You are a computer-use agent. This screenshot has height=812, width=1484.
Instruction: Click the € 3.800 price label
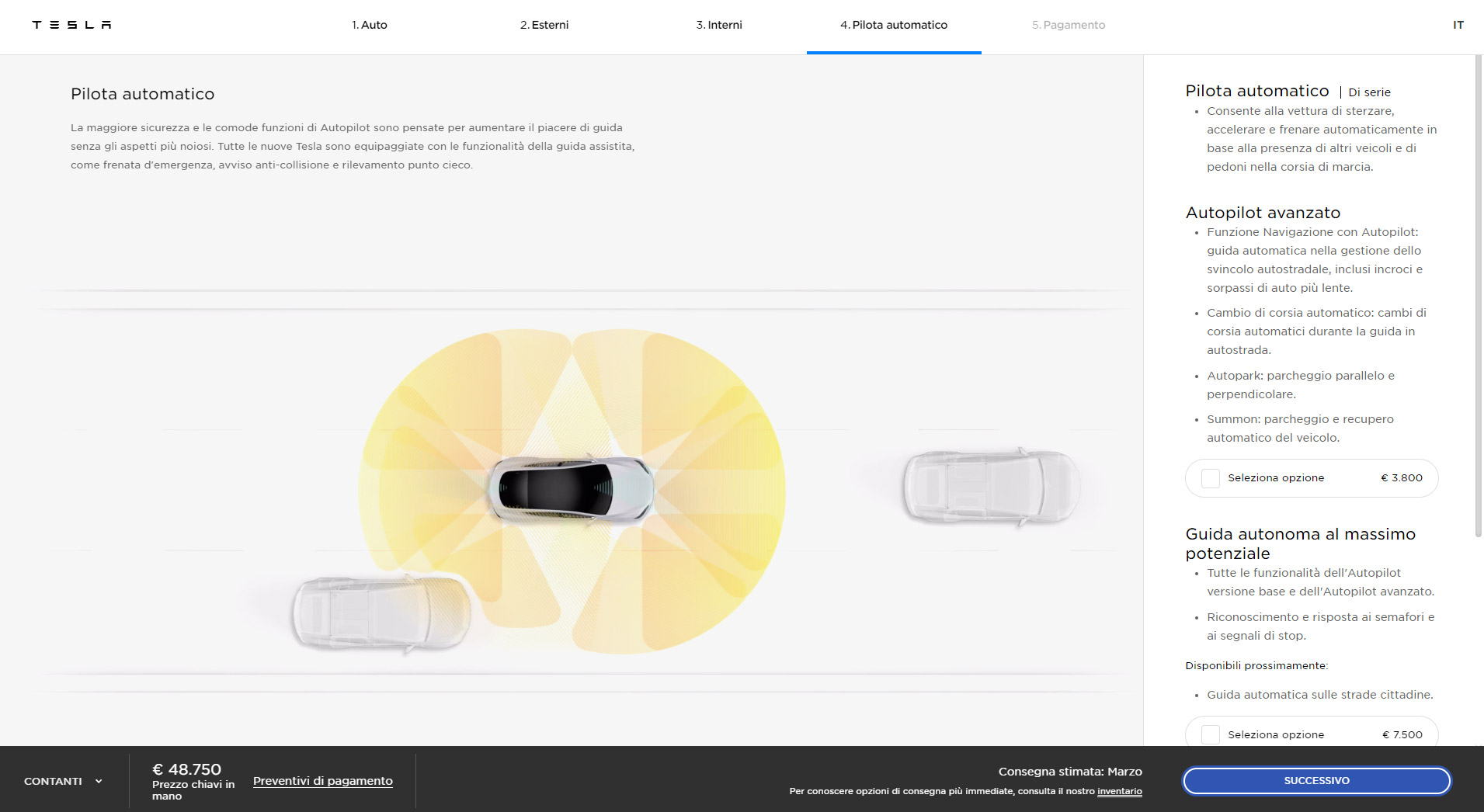(x=1402, y=478)
